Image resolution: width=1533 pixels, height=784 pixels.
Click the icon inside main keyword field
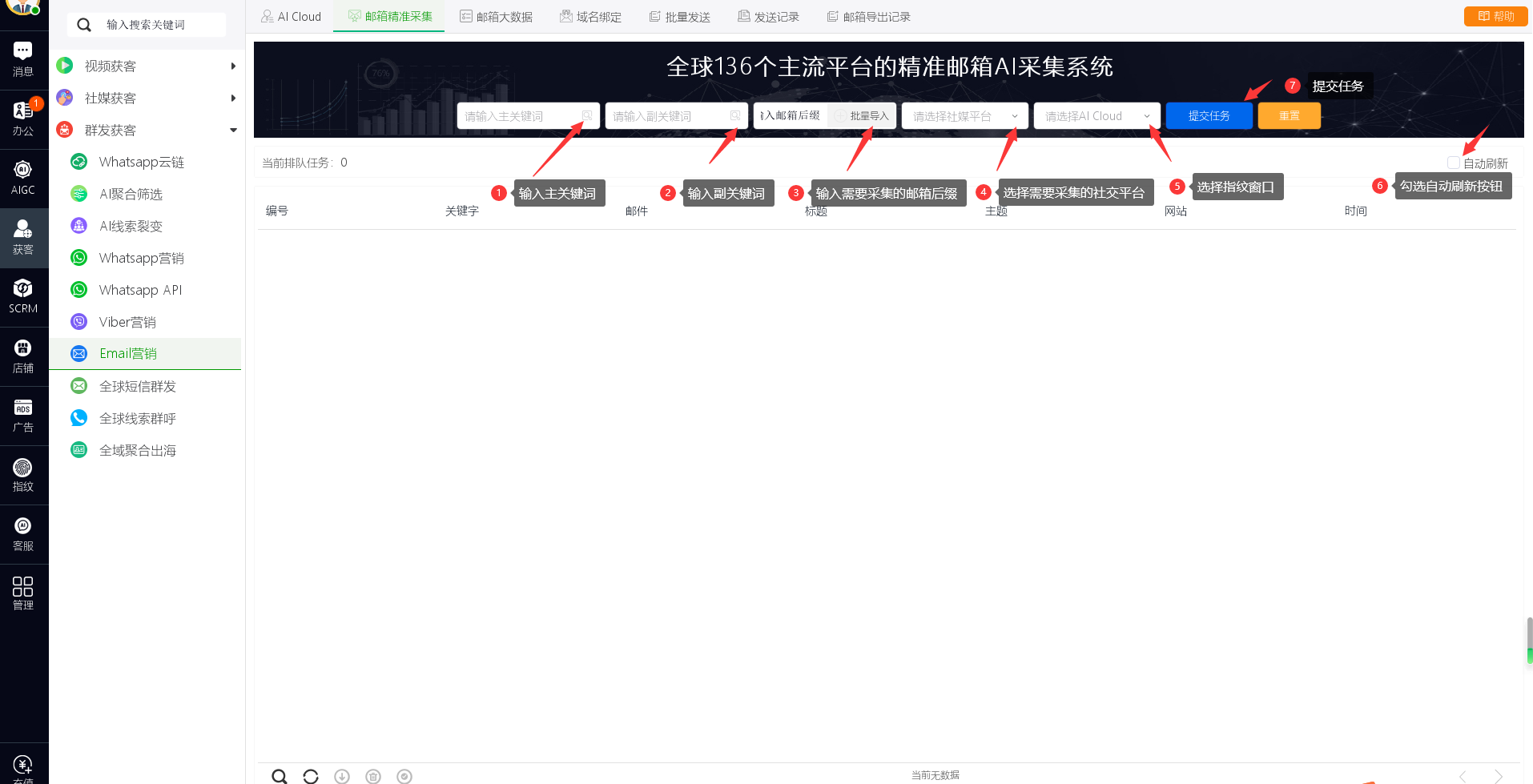587,116
